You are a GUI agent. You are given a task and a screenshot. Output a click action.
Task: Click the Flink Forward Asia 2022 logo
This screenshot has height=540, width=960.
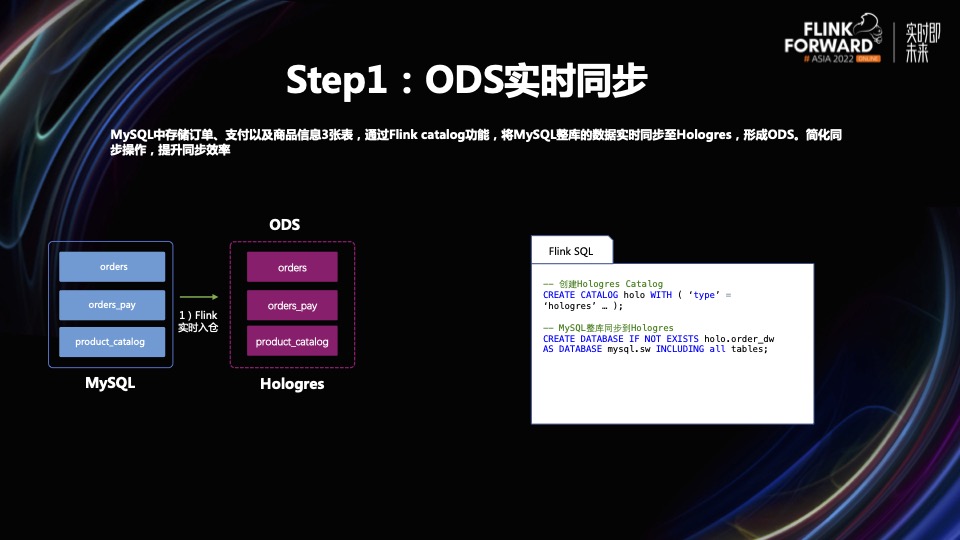[x=833, y=39]
